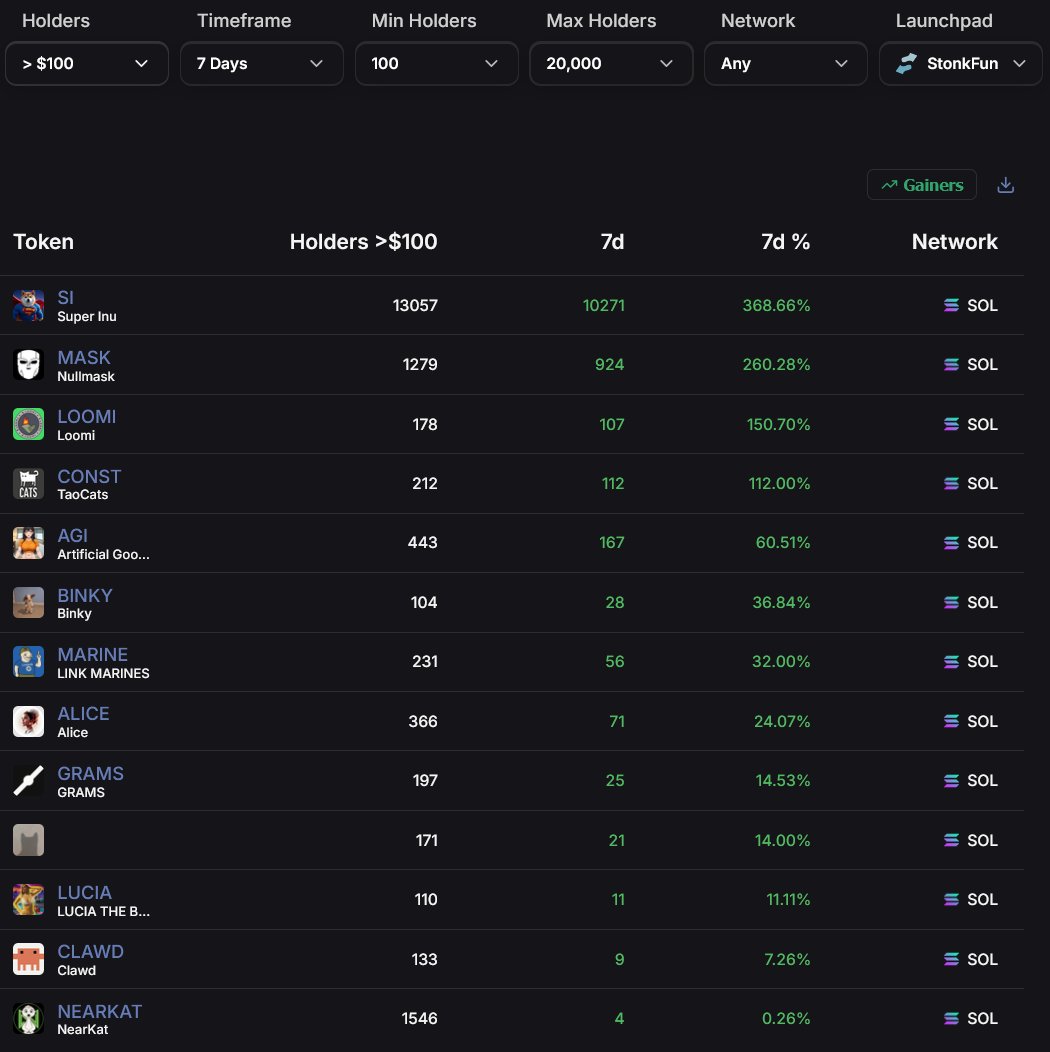Open the MARINE token link
The height and width of the screenshot is (1052, 1050).
(x=93, y=653)
